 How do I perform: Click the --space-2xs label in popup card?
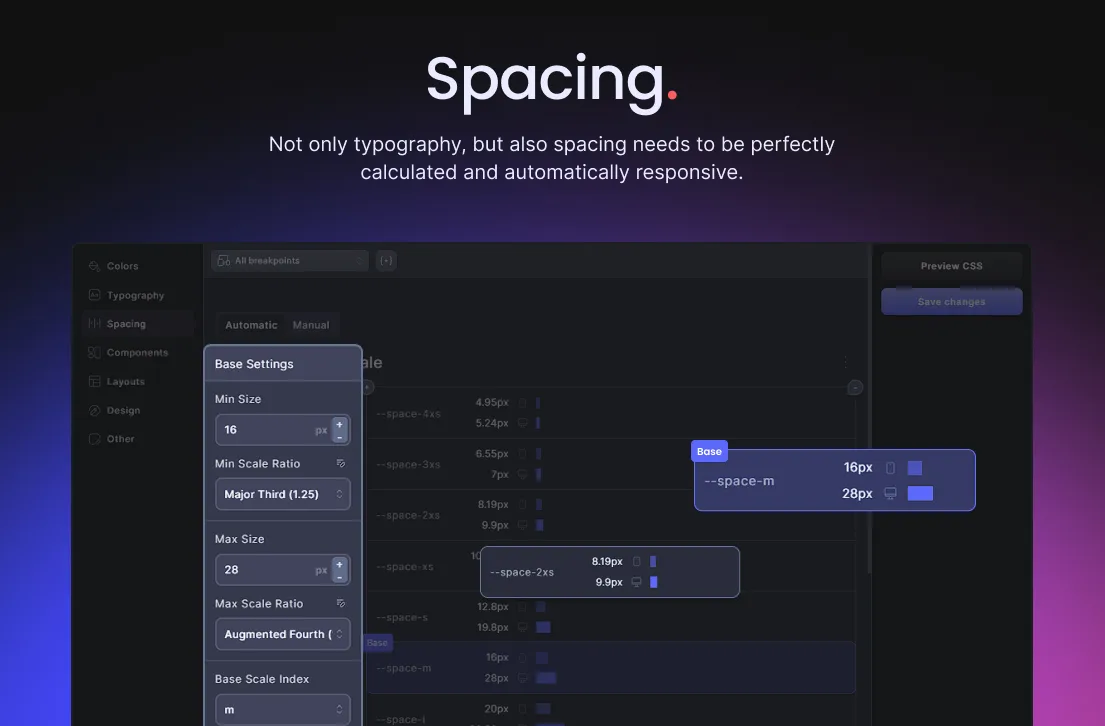(521, 572)
